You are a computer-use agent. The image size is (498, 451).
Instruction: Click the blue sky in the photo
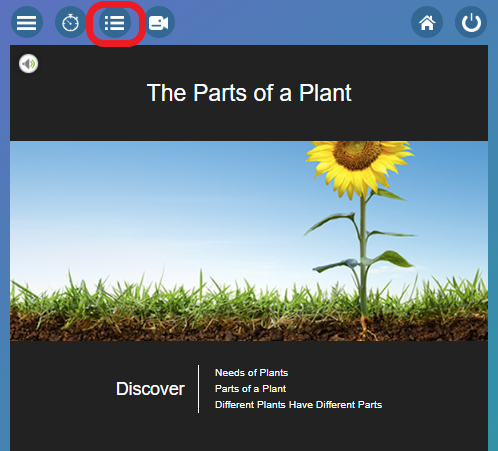tap(150, 200)
